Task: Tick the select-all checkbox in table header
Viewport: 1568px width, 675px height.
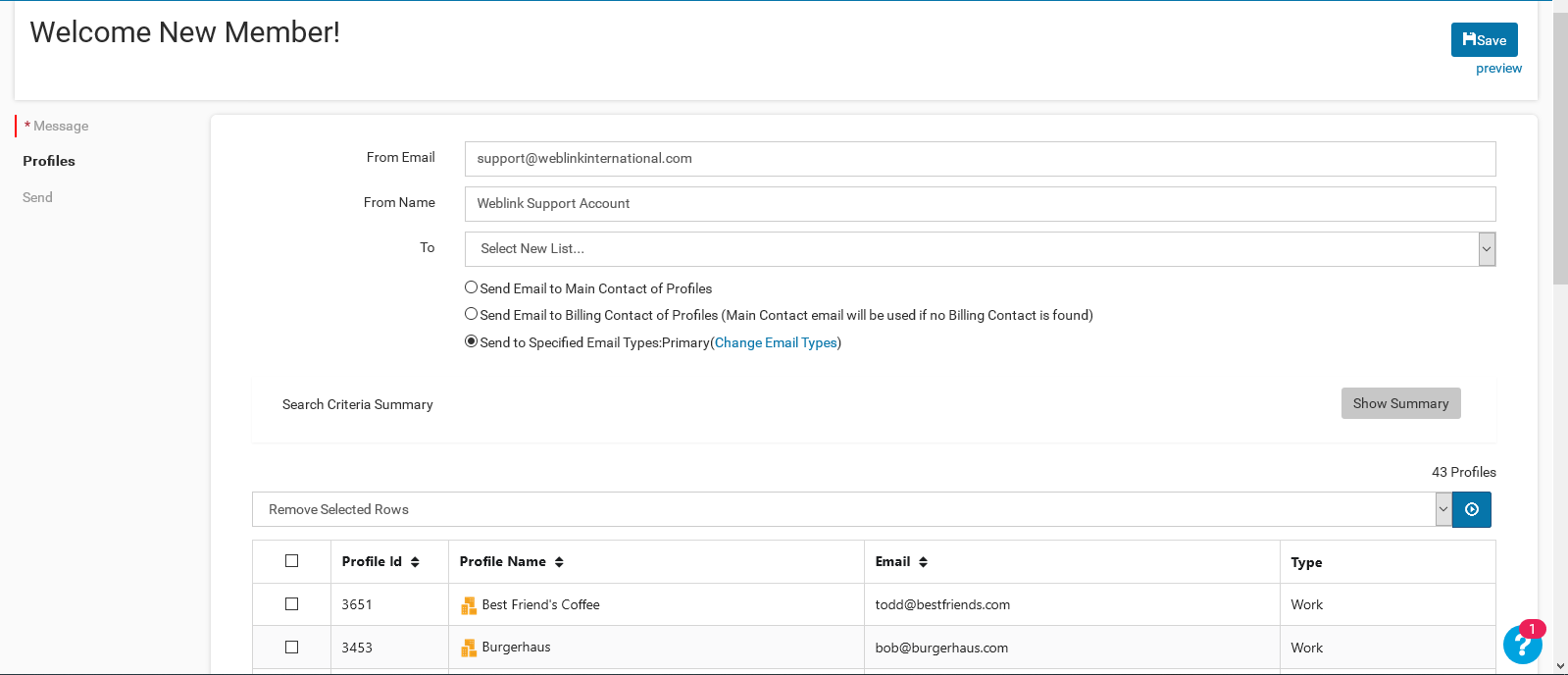Action: 291,561
